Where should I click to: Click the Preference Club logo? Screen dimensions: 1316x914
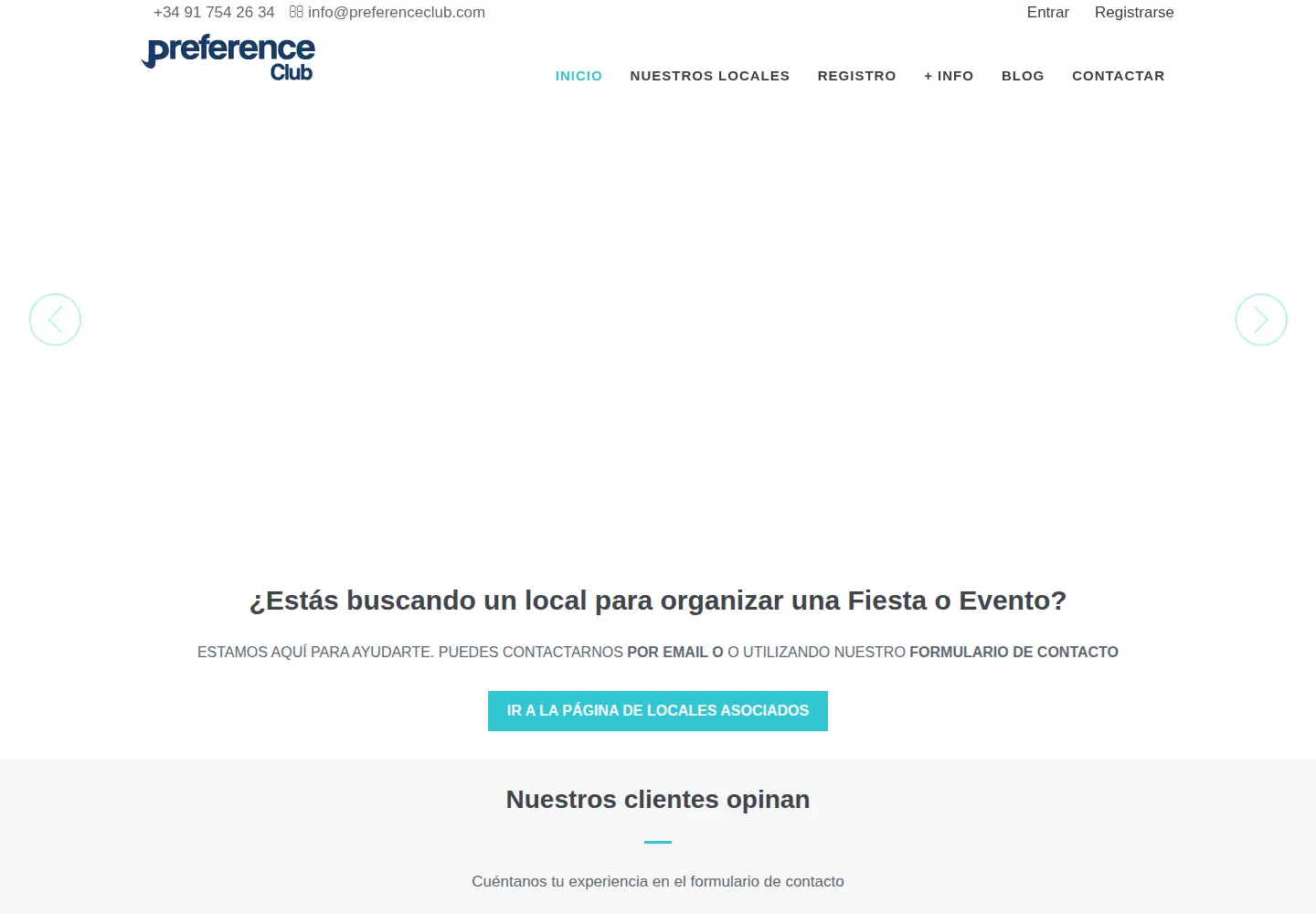(x=228, y=58)
